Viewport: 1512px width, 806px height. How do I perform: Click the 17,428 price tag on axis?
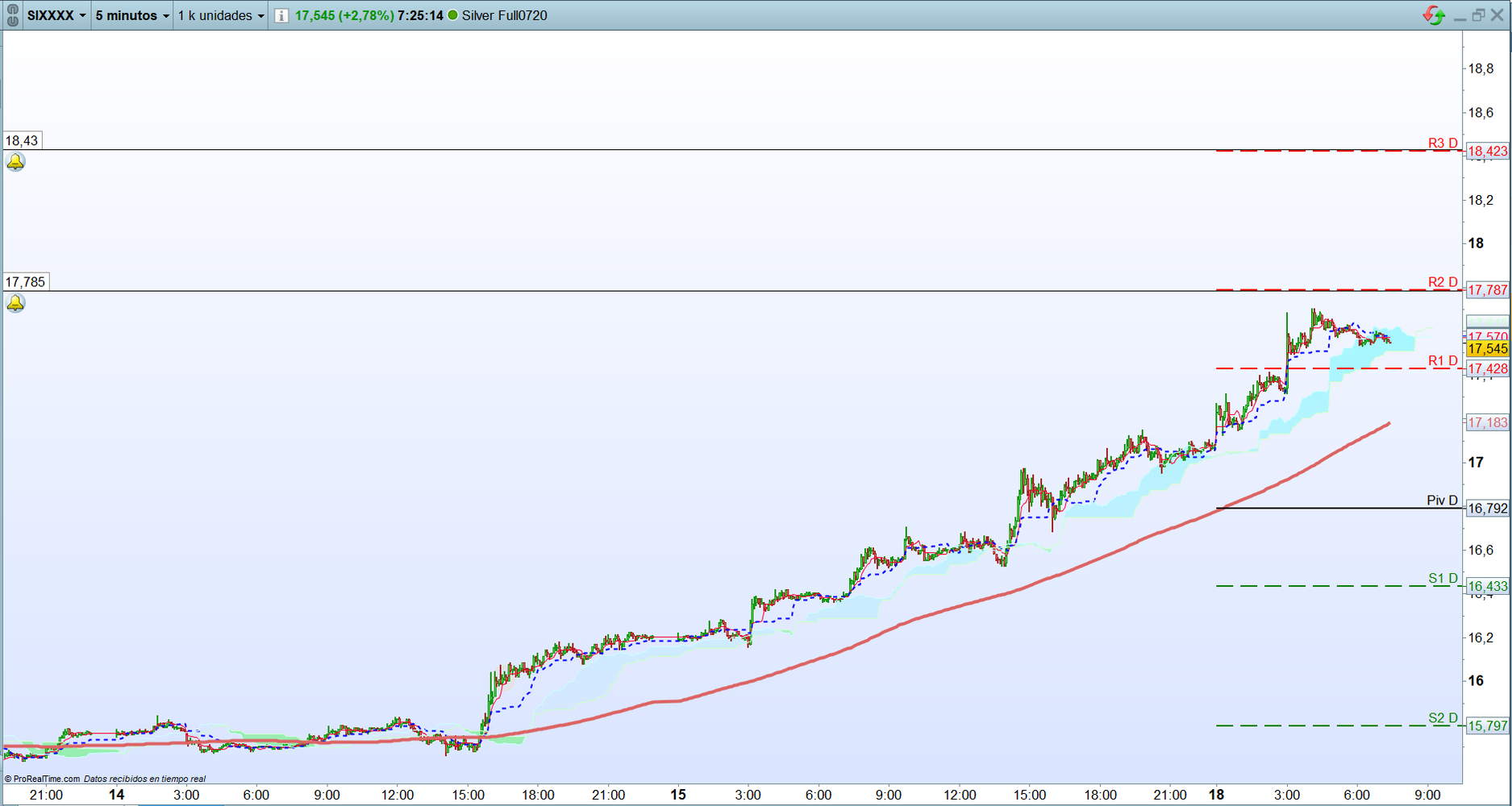click(x=1487, y=368)
